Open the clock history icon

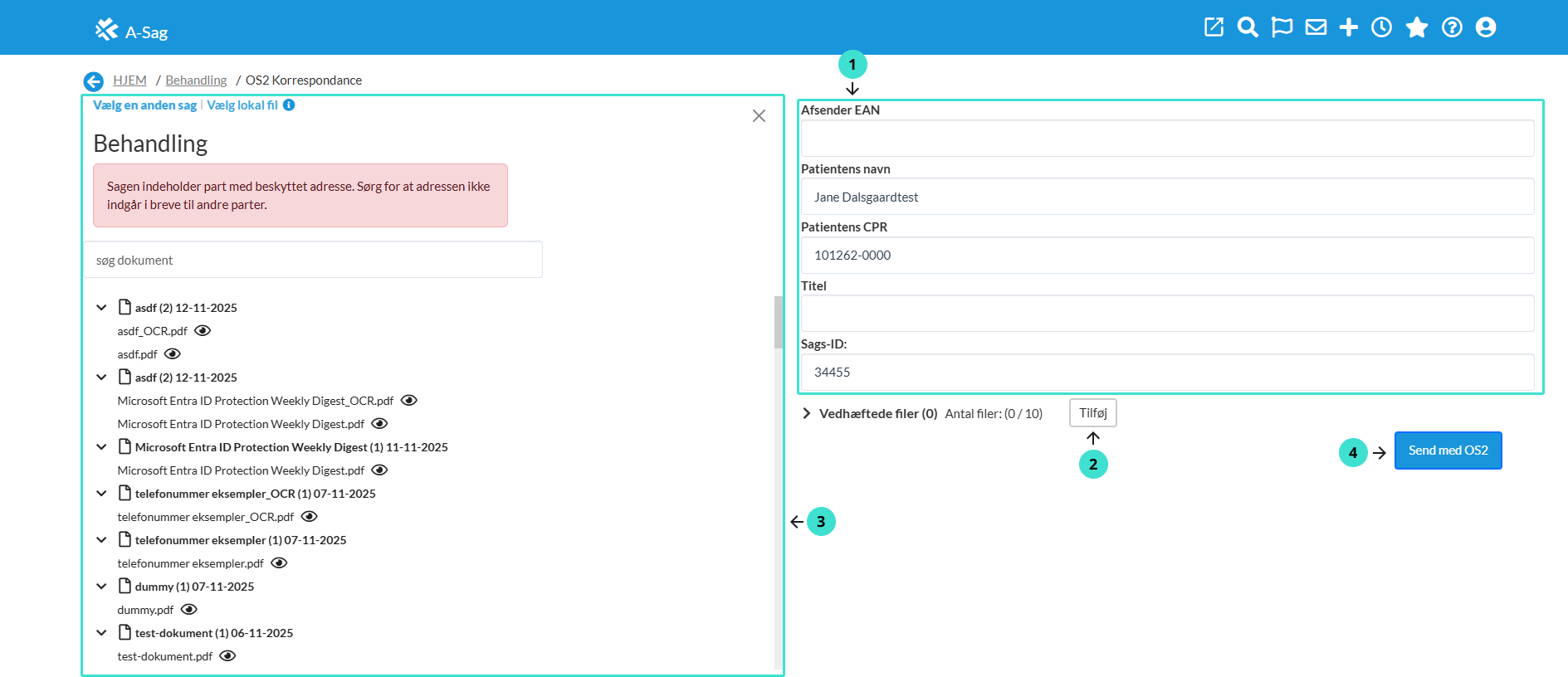1381,27
